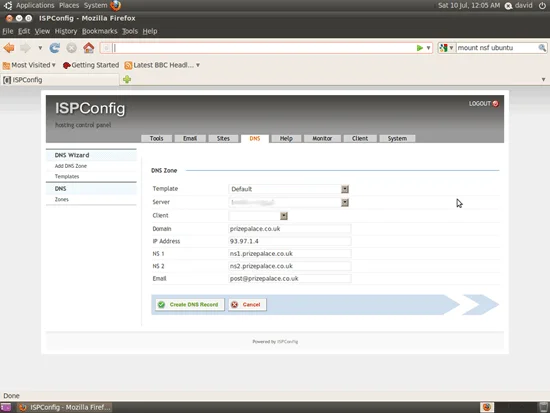Expand the Latest BBC Headlines feed
The width and height of the screenshot is (550, 413).
162,65
